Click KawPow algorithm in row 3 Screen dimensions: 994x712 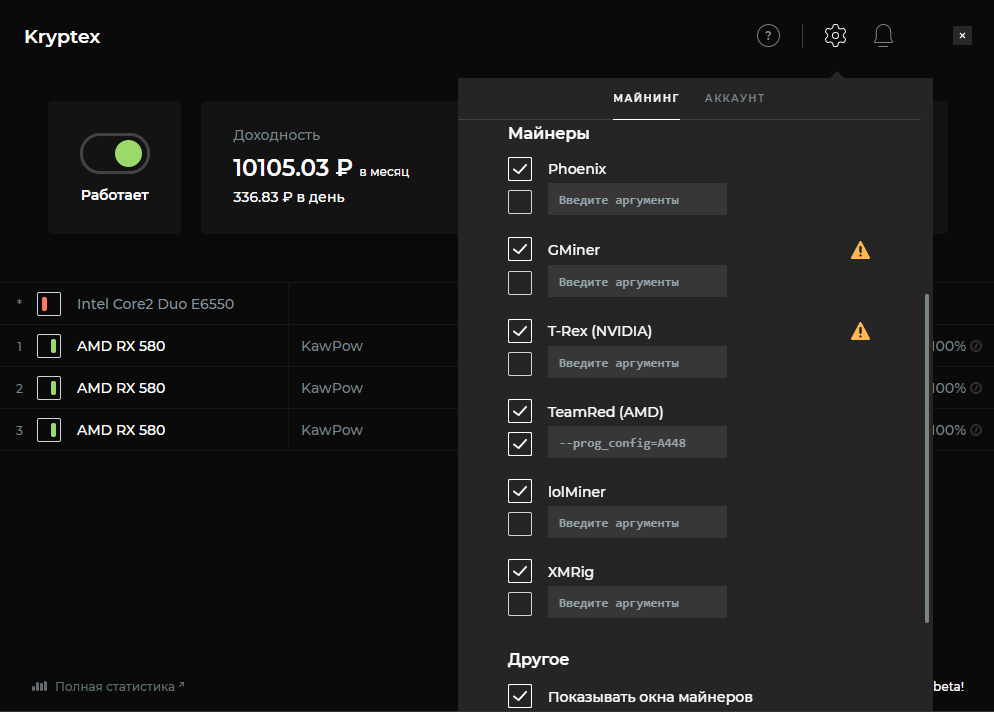point(332,430)
